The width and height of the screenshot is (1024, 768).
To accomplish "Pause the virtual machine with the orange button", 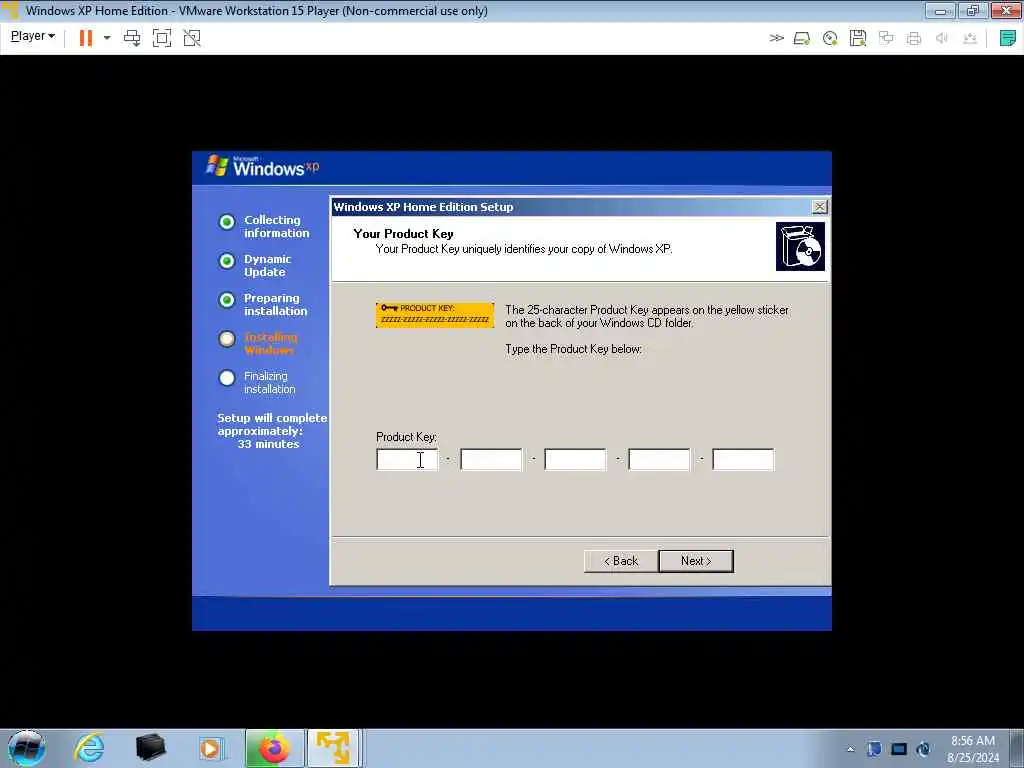I will coord(86,38).
